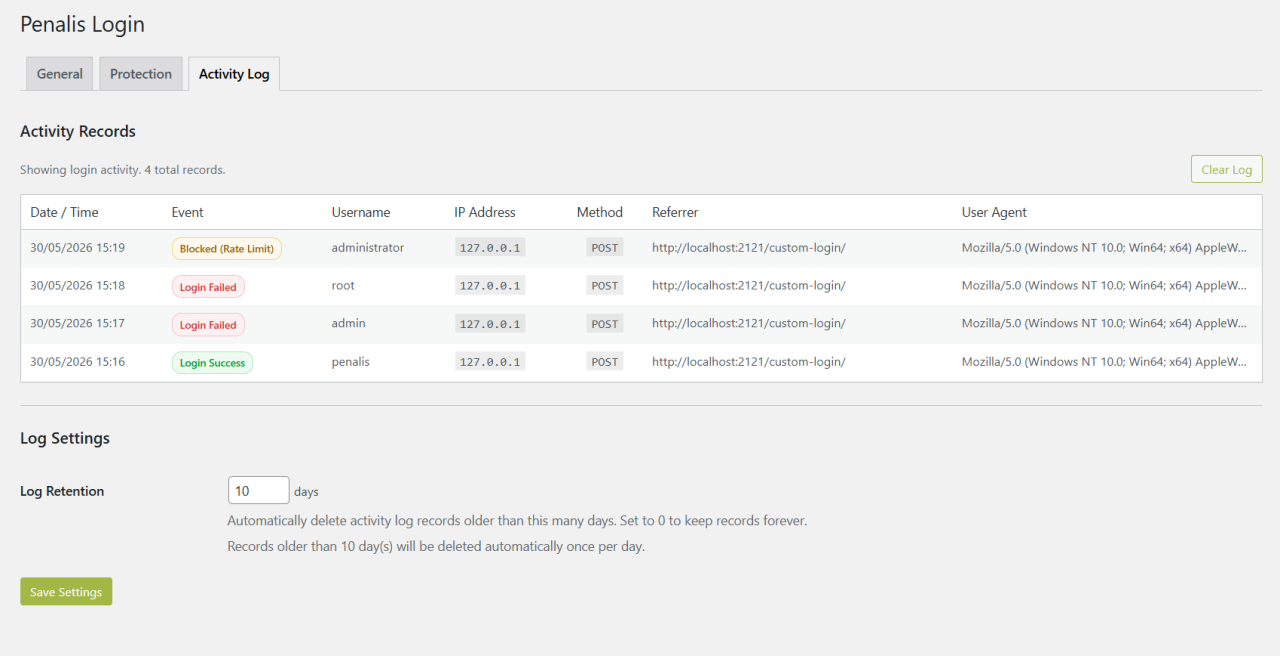Click the referrer URL in administrator row
The height and width of the screenshot is (656, 1280).
point(749,247)
